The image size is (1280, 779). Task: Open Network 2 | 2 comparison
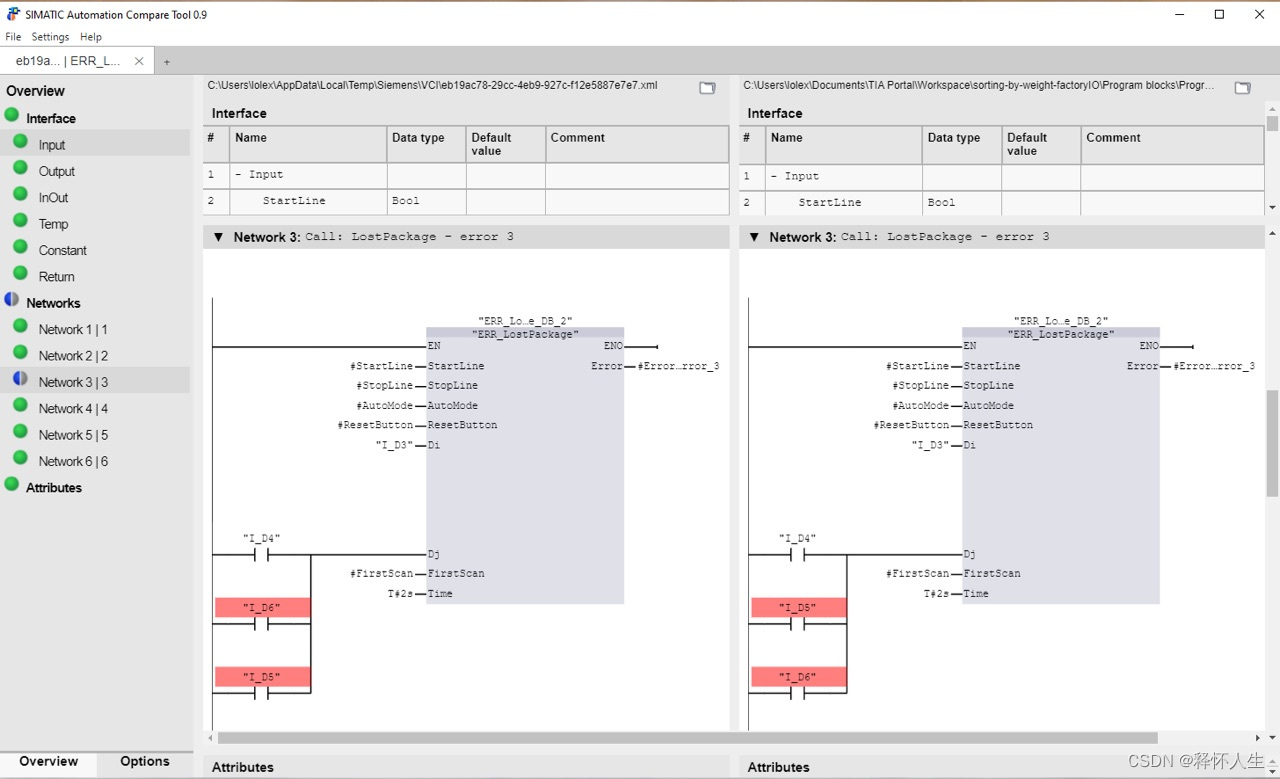tap(73, 355)
